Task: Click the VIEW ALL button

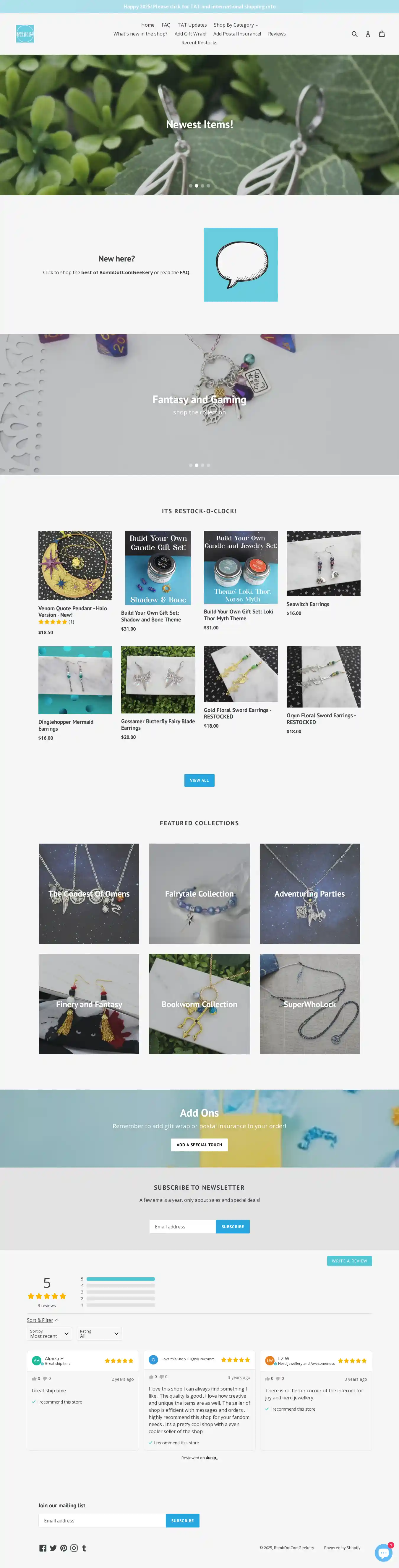Action: [199, 780]
